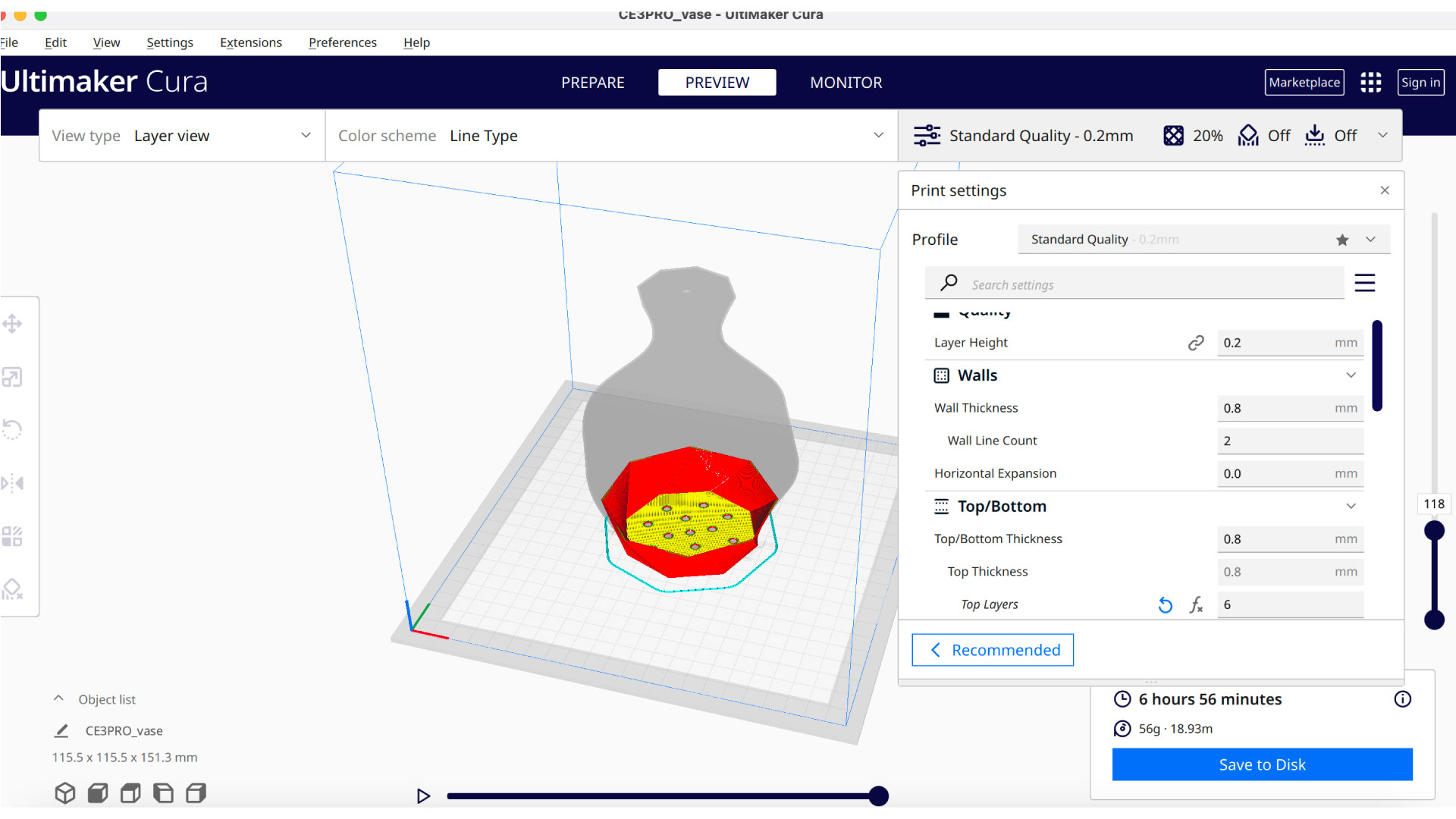The height and width of the screenshot is (819, 1456).
Task: Open the View menu
Action: 106,42
